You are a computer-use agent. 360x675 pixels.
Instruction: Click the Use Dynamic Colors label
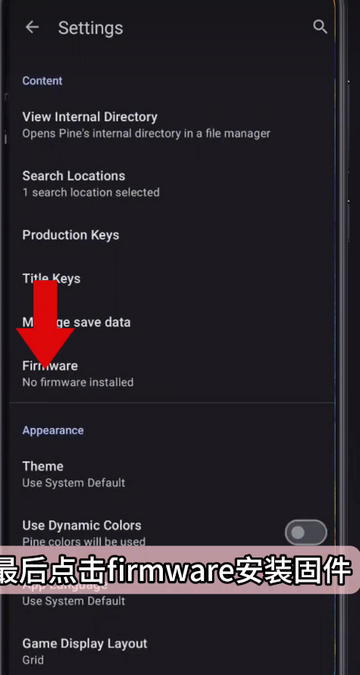click(82, 526)
